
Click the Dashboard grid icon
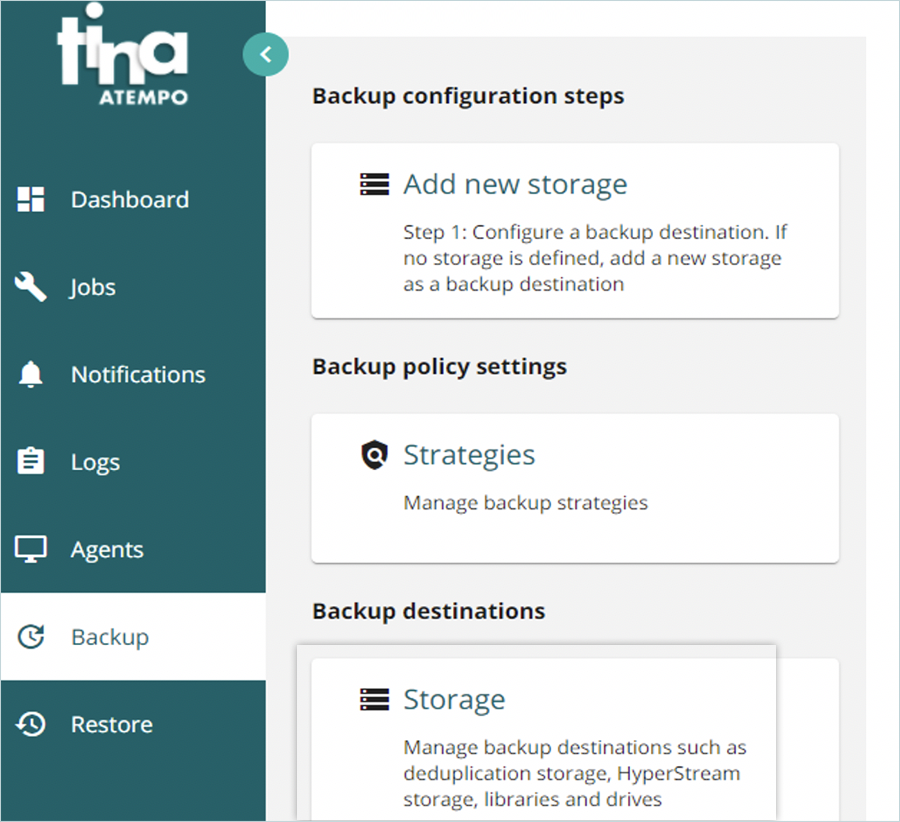coord(32,199)
